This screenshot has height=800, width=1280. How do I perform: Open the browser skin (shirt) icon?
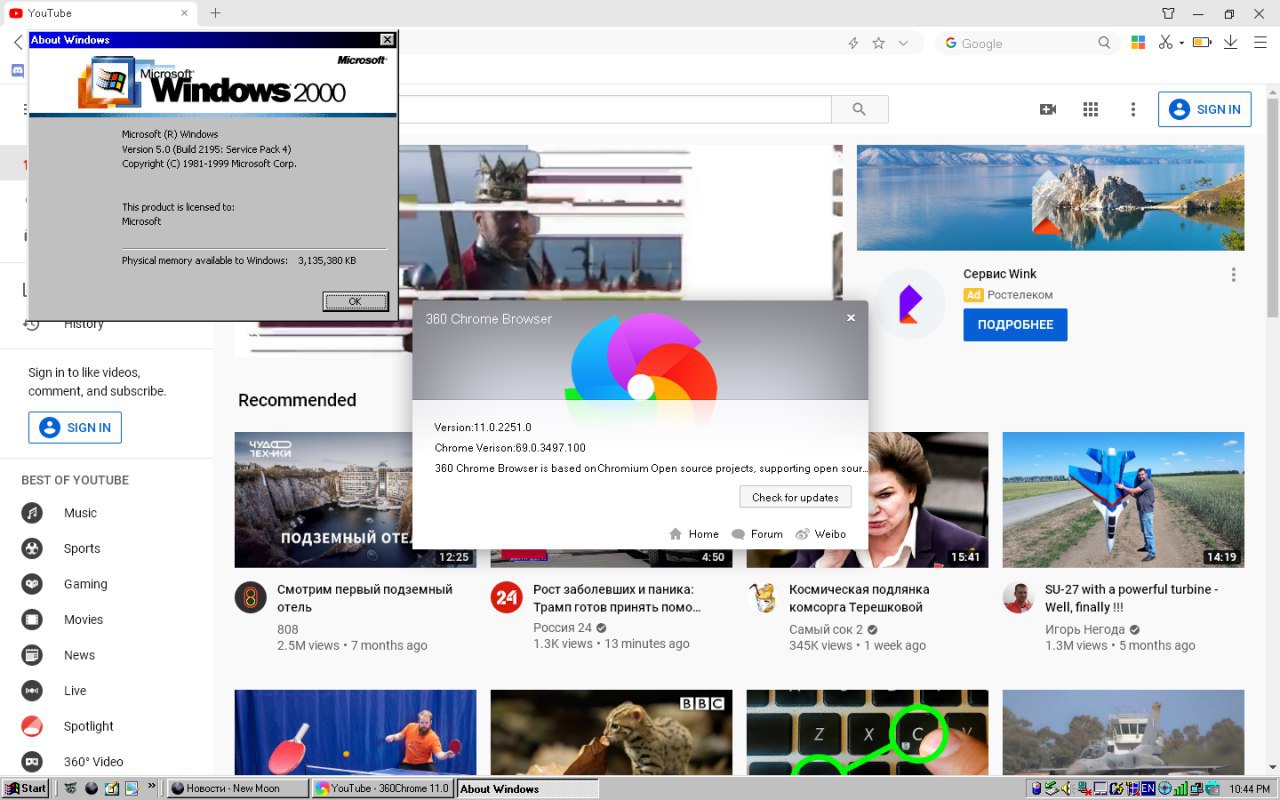pos(1169,13)
